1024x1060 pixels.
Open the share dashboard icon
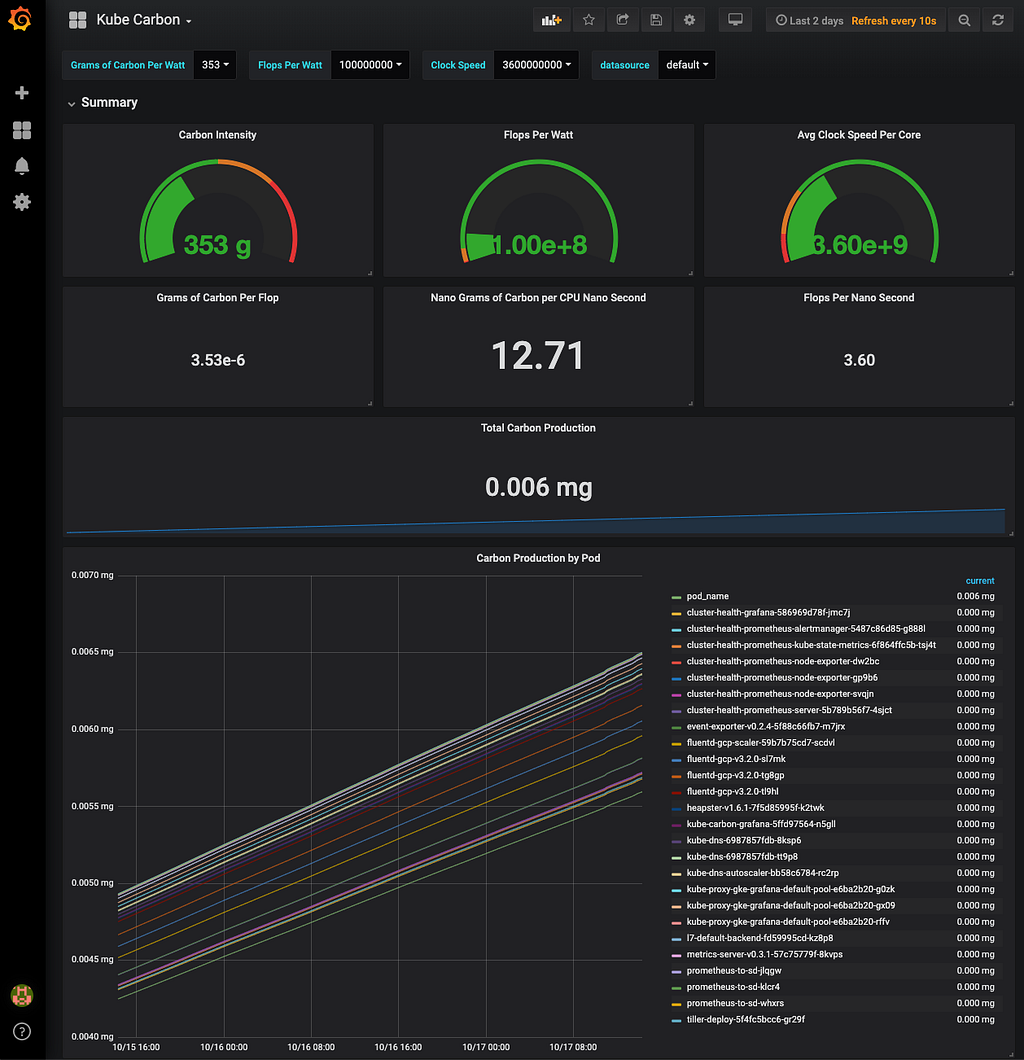[623, 20]
